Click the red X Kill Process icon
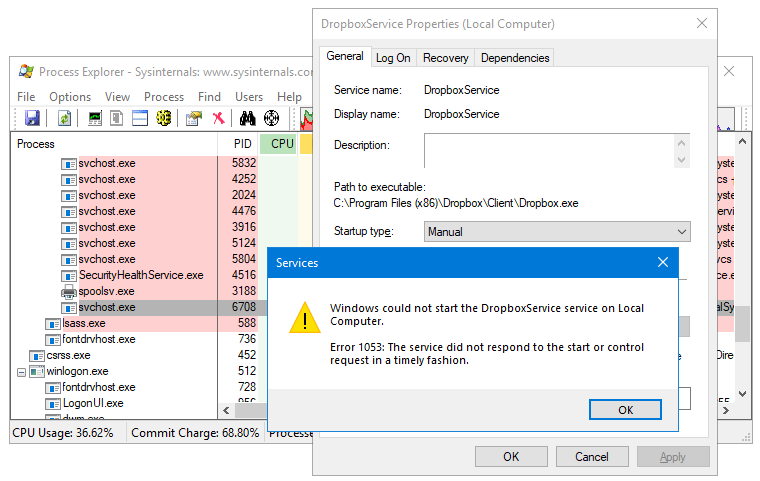This screenshot has height=481, width=760. (x=219, y=118)
